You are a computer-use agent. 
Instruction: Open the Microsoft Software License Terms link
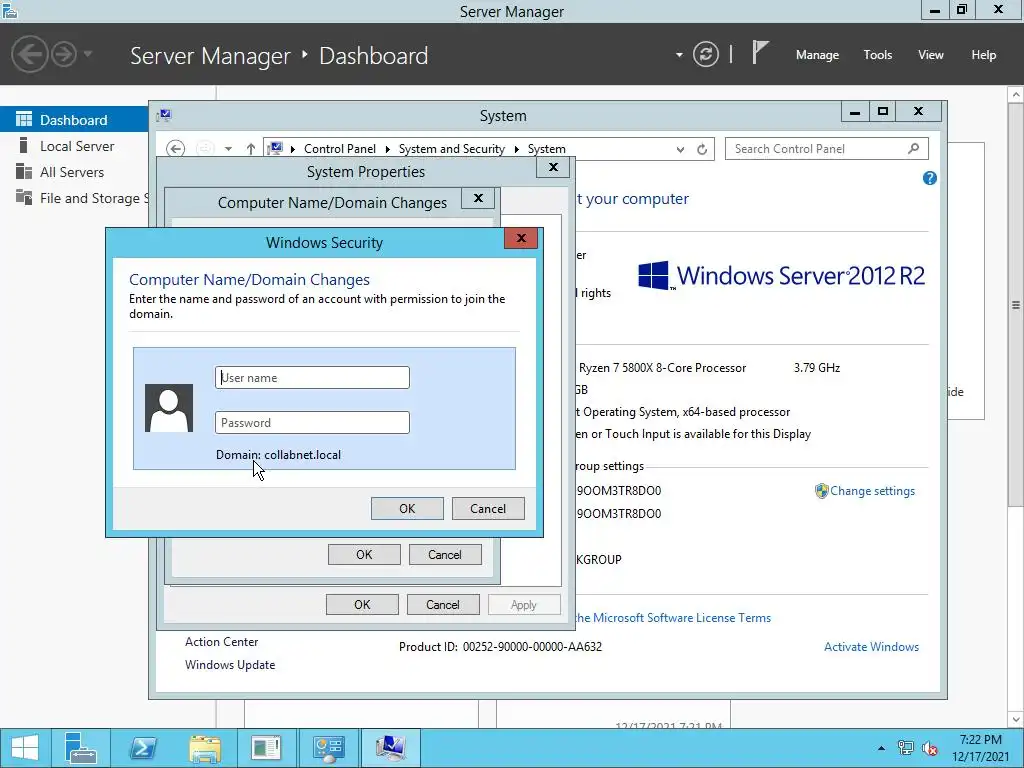673,618
